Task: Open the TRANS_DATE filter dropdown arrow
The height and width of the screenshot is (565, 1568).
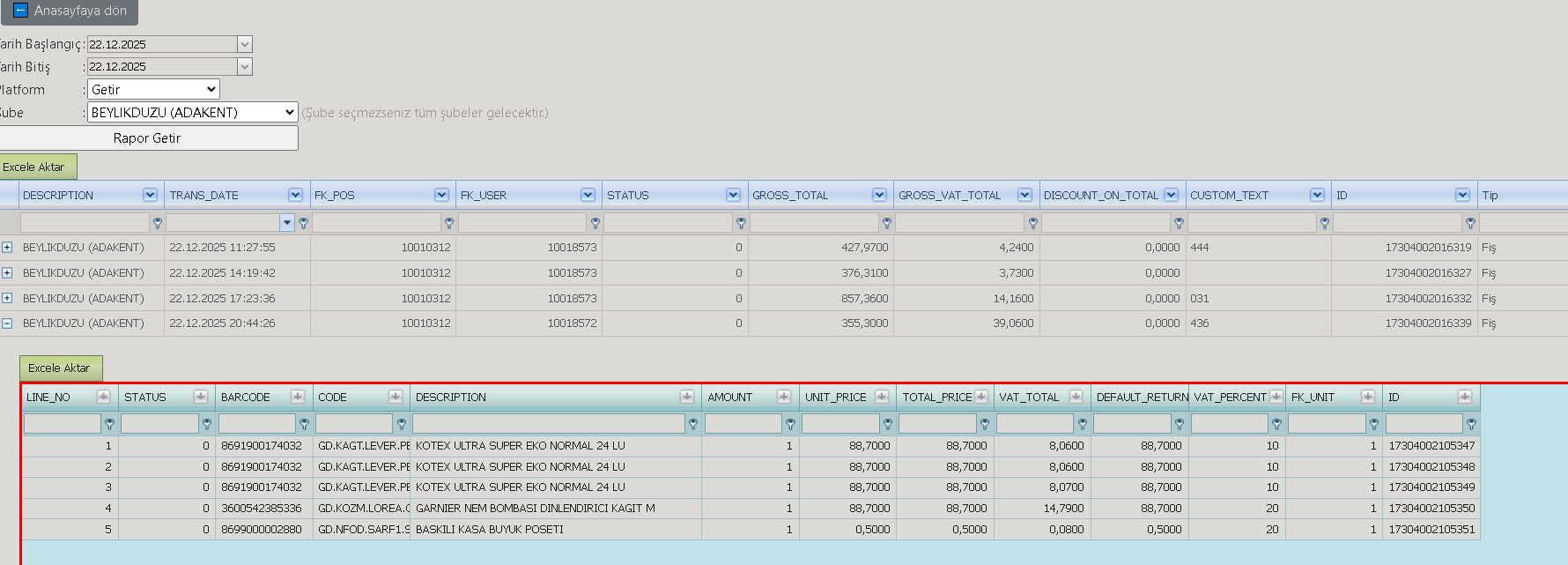Action: pos(287,223)
